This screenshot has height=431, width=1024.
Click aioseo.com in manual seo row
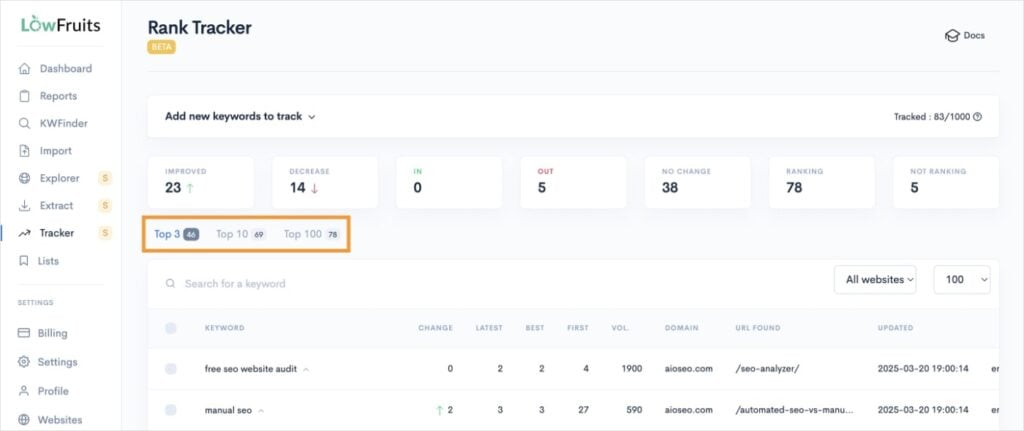click(x=688, y=410)
